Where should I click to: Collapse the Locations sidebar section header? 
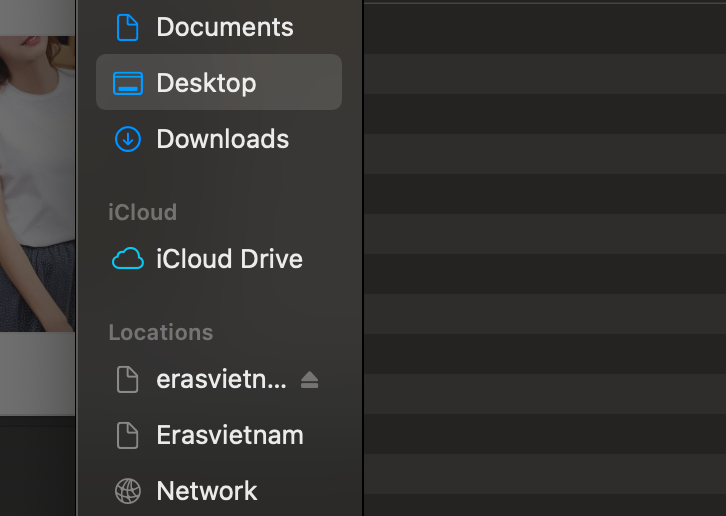(160, 332)
